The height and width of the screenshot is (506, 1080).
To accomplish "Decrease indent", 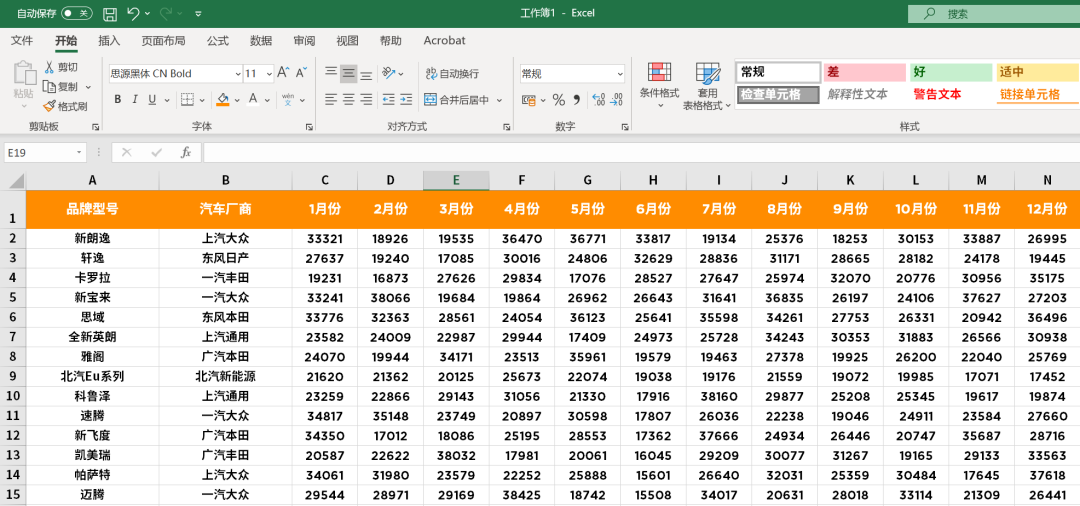I will 388,100.
